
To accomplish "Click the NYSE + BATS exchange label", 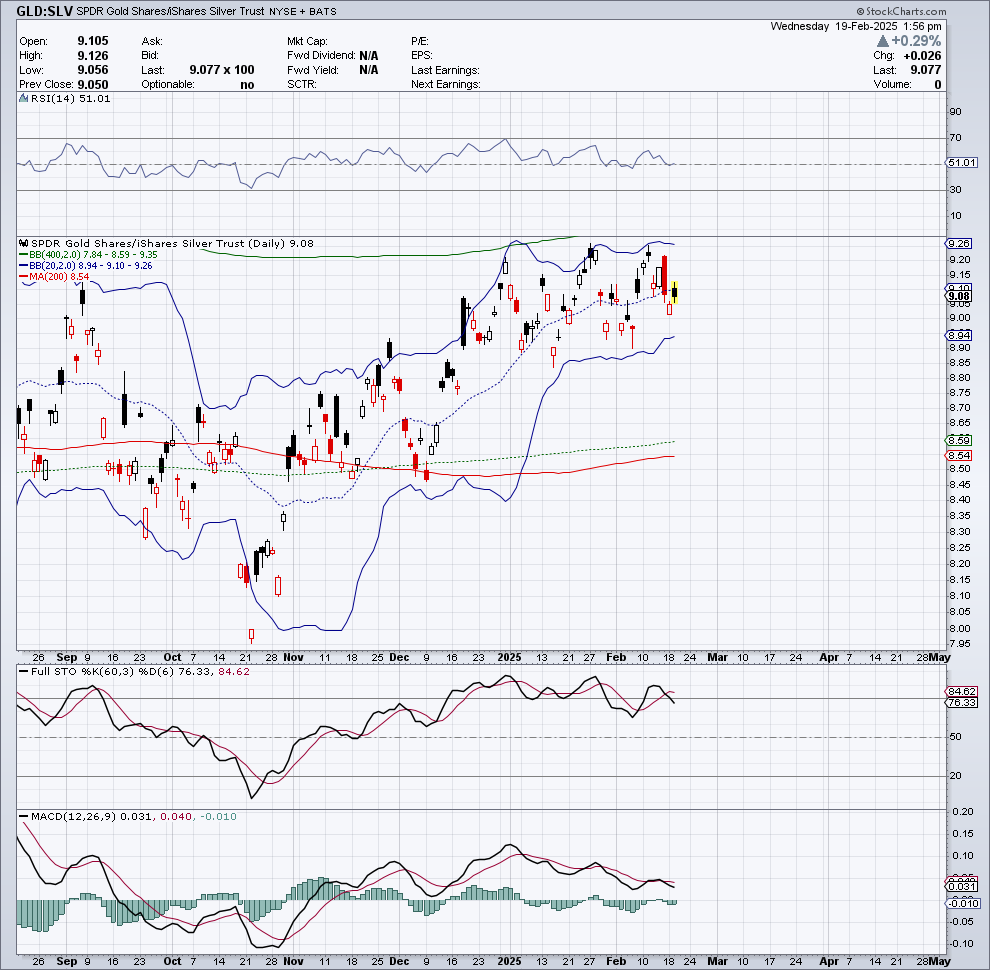I will click(x=302, y=11).
